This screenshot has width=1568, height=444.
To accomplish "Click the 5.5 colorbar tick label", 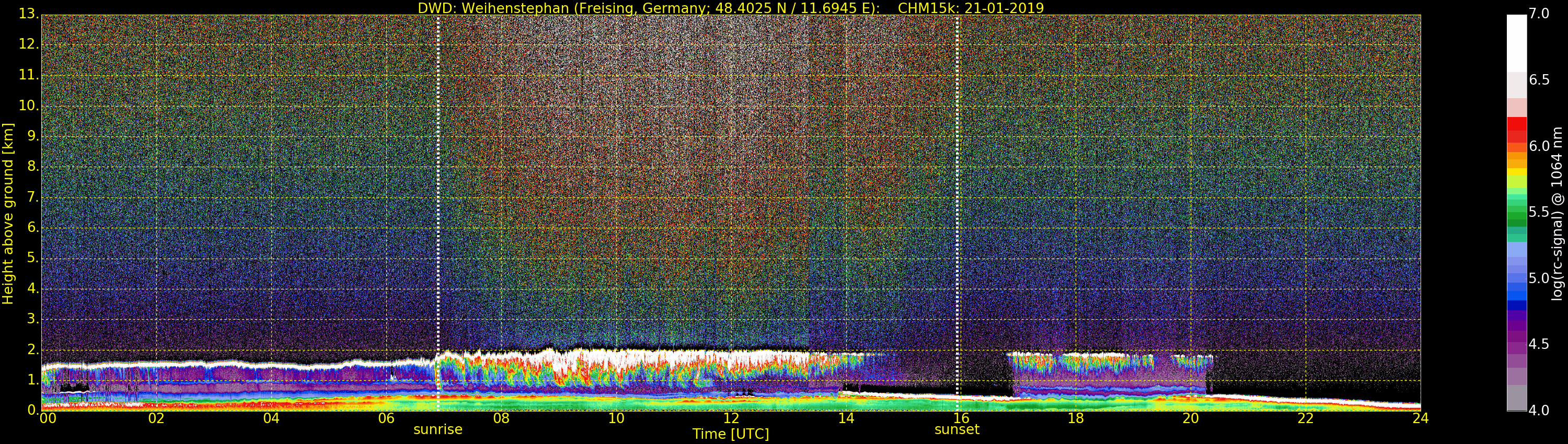I will 1539,212.
